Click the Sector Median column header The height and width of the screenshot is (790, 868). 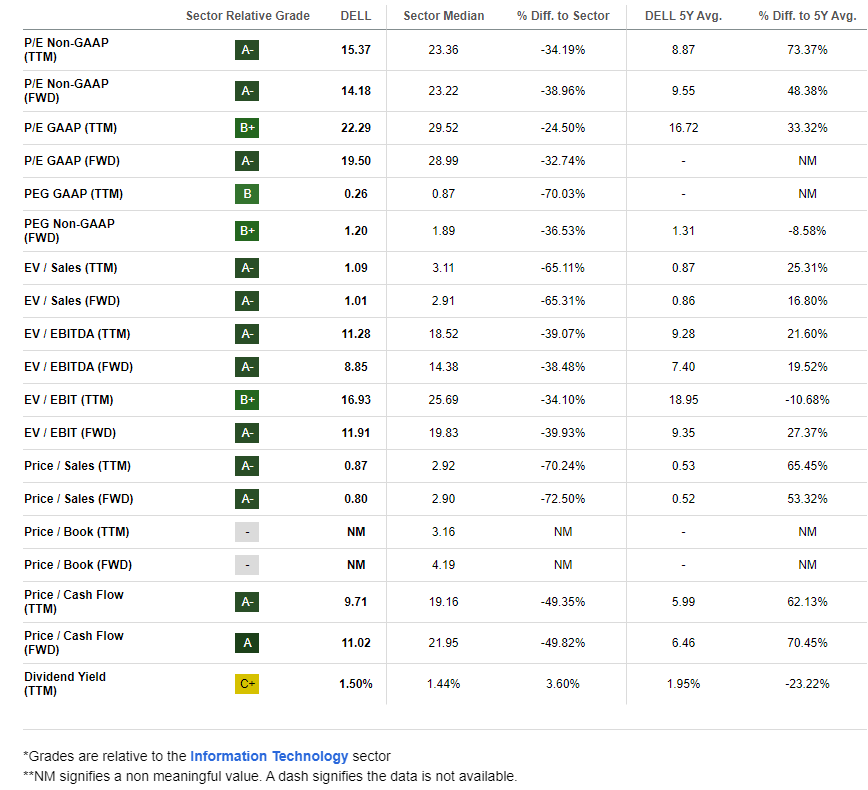443,16
